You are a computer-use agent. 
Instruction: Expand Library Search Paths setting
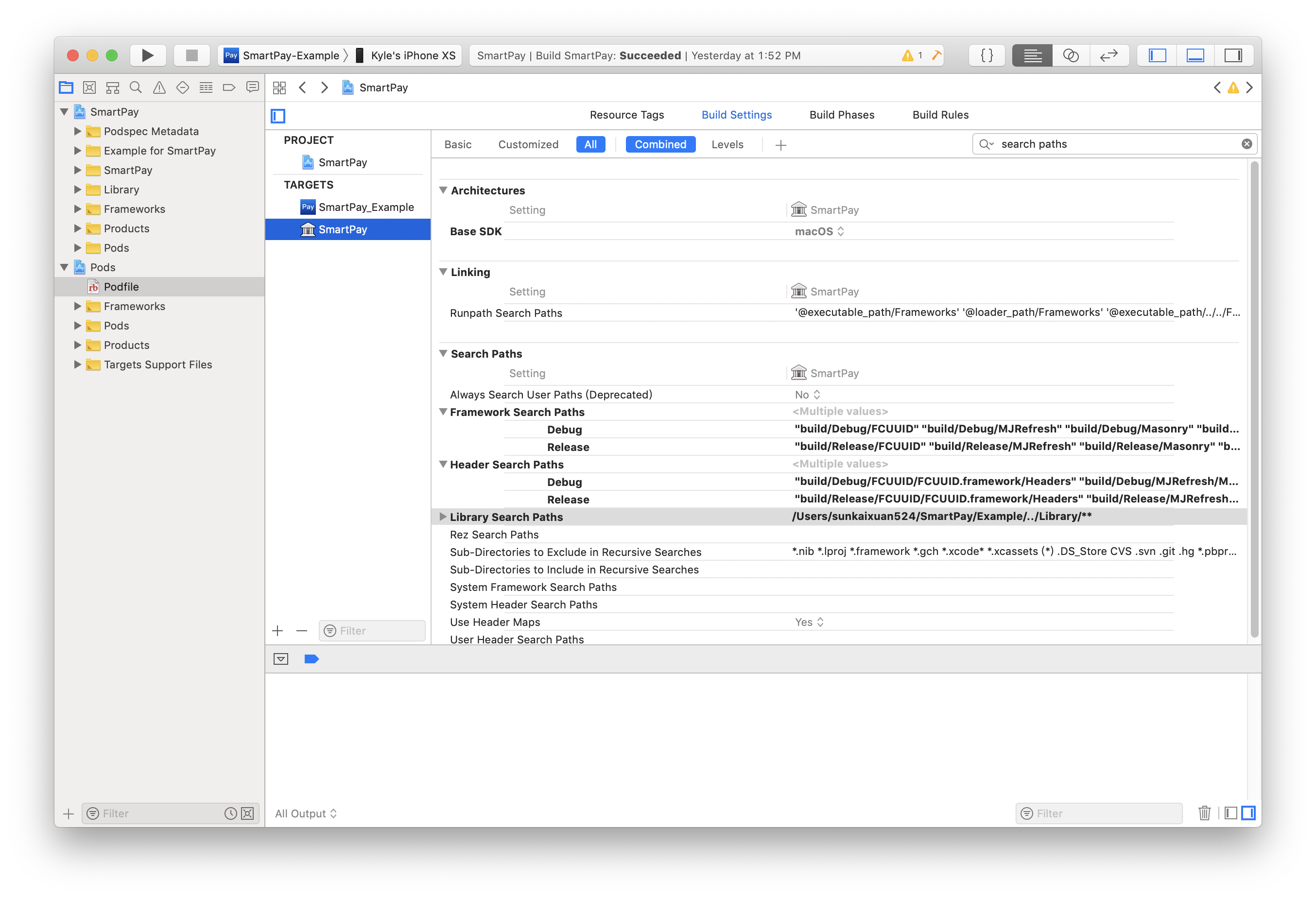(x=443, y=517)
